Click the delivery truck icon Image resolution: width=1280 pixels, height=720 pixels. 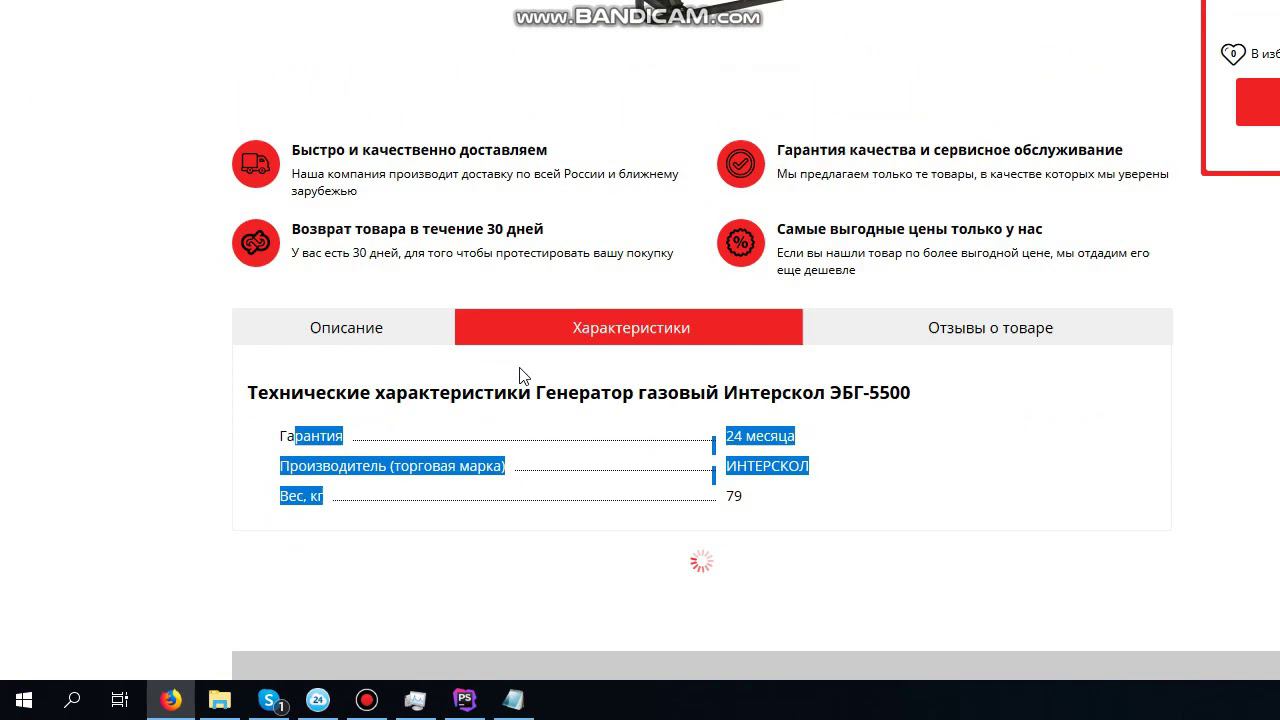point(256,164)
